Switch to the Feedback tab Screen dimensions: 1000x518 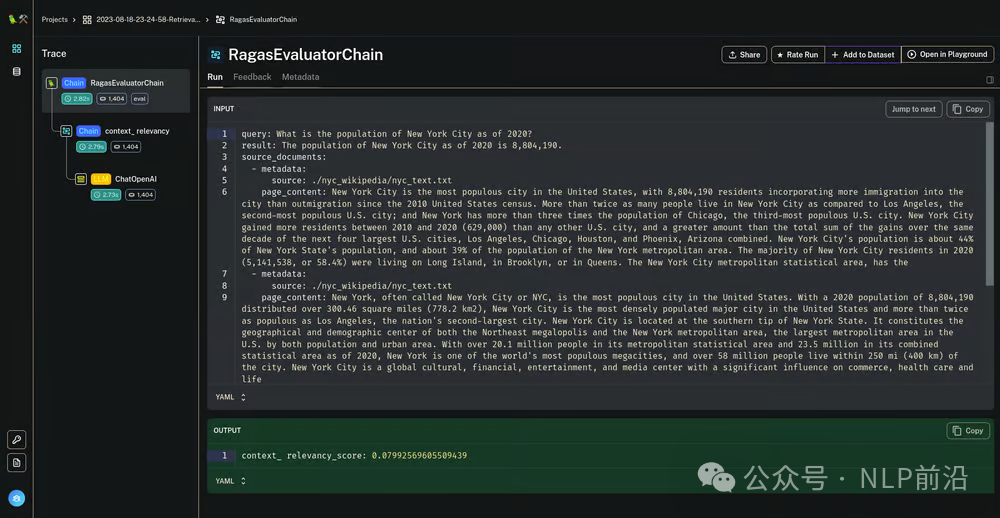click(252, 77)
